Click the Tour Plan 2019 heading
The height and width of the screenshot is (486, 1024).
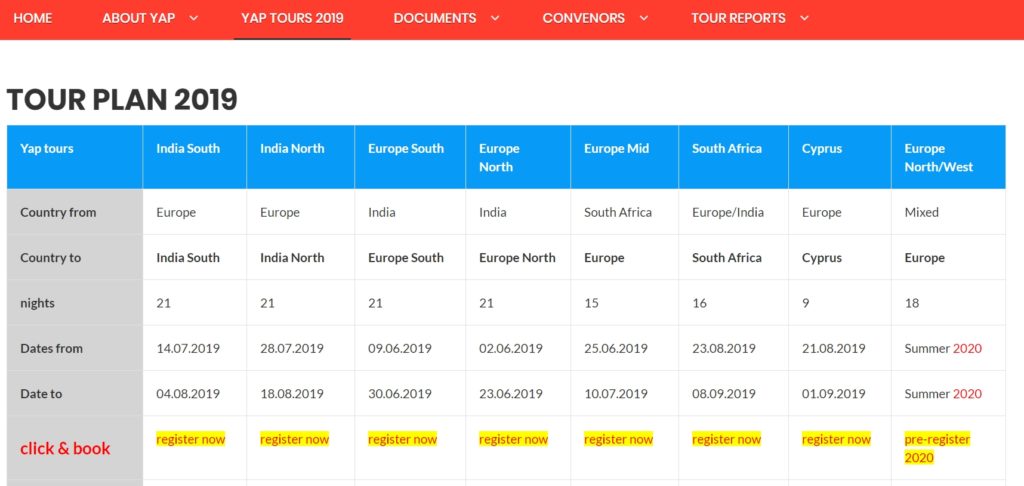point(122,99)
